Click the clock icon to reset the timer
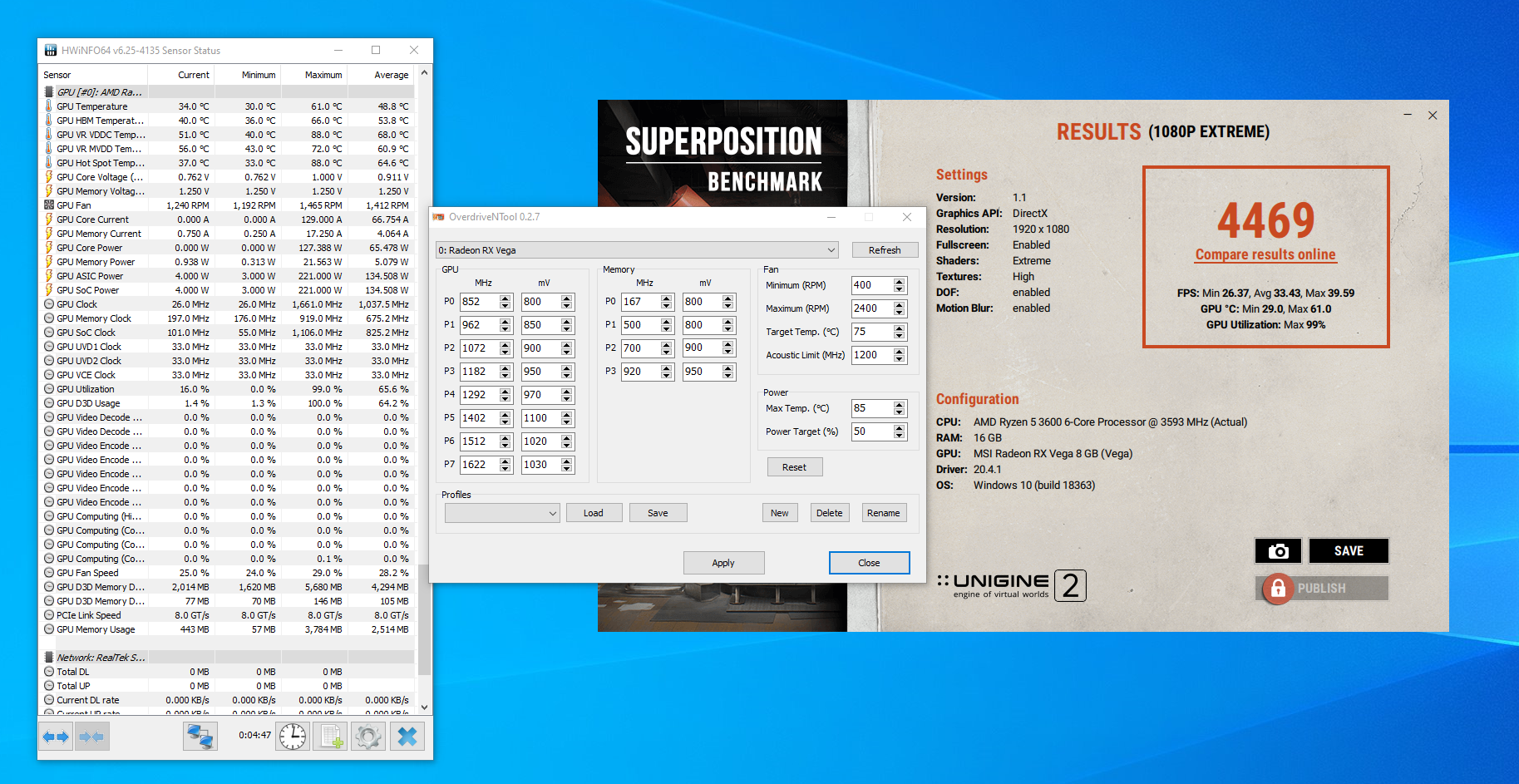The height and width of the screenshot is (784, 1519). 293,737
